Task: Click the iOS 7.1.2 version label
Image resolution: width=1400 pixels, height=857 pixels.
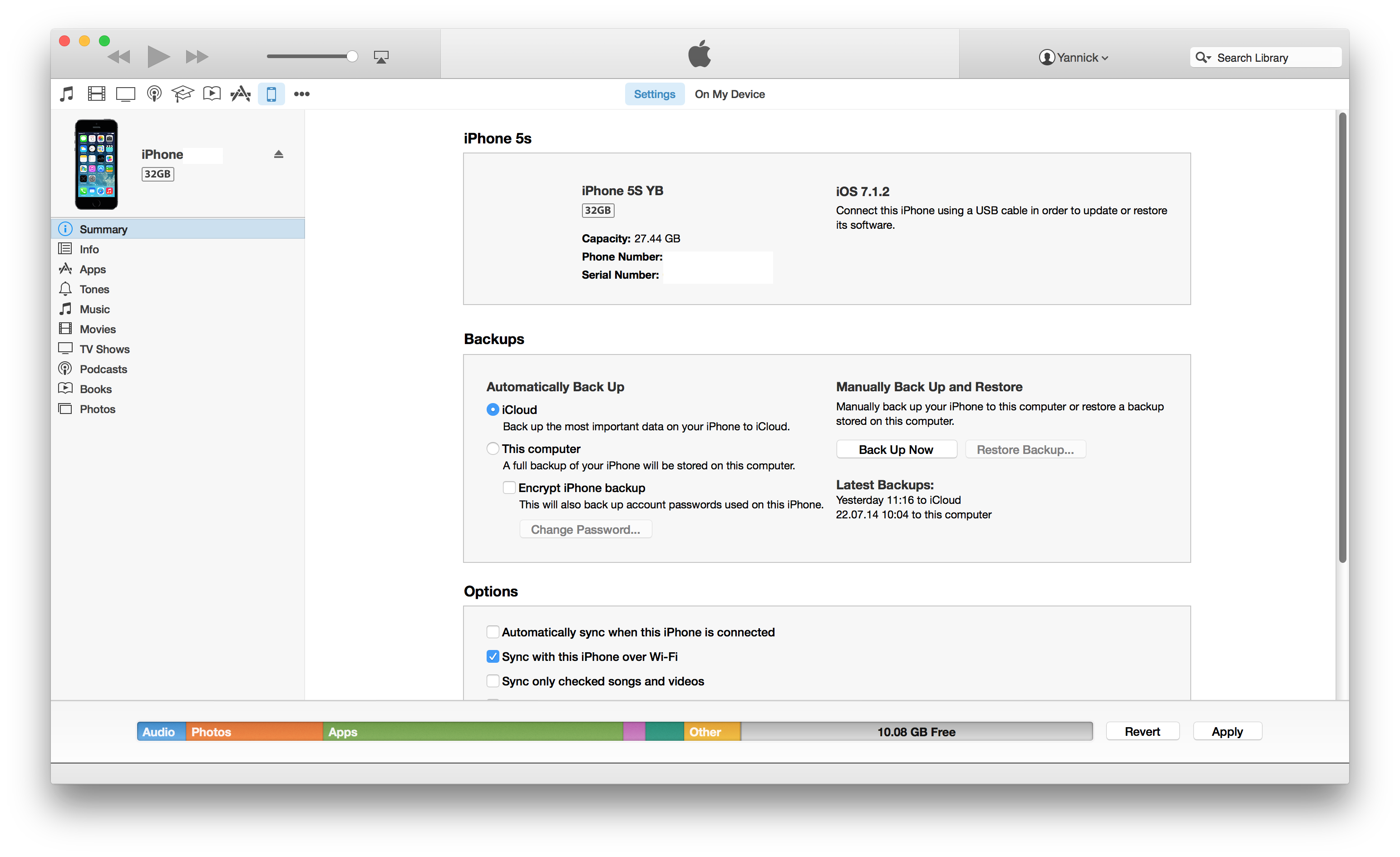Action: click(x=863, y=192)
